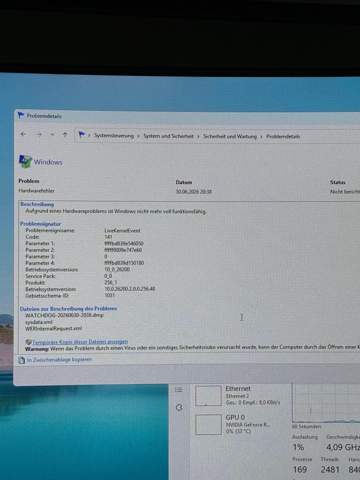
Task: Select System und Sicherheit breadcrumb
Action: (x=168, y=136)
